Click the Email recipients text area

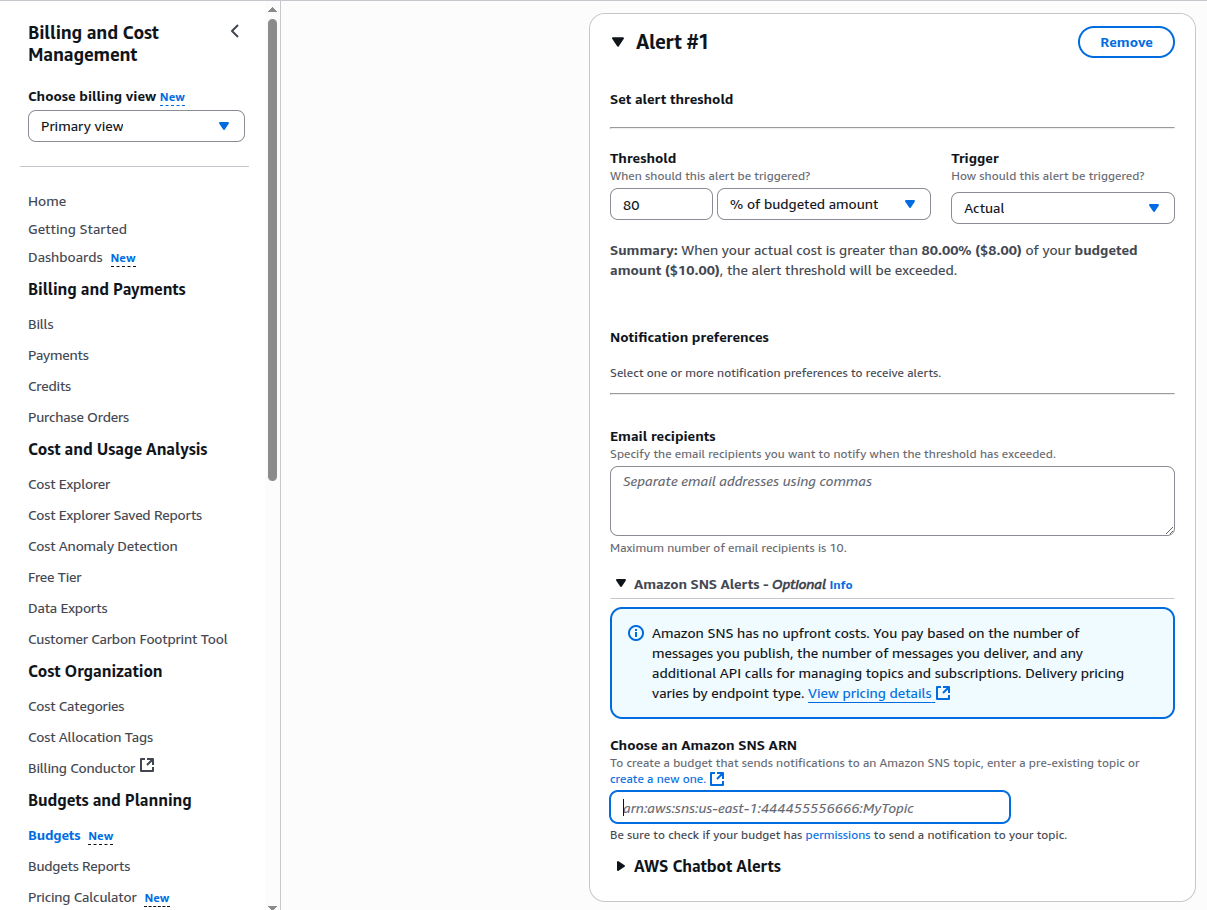coord(892,500)
